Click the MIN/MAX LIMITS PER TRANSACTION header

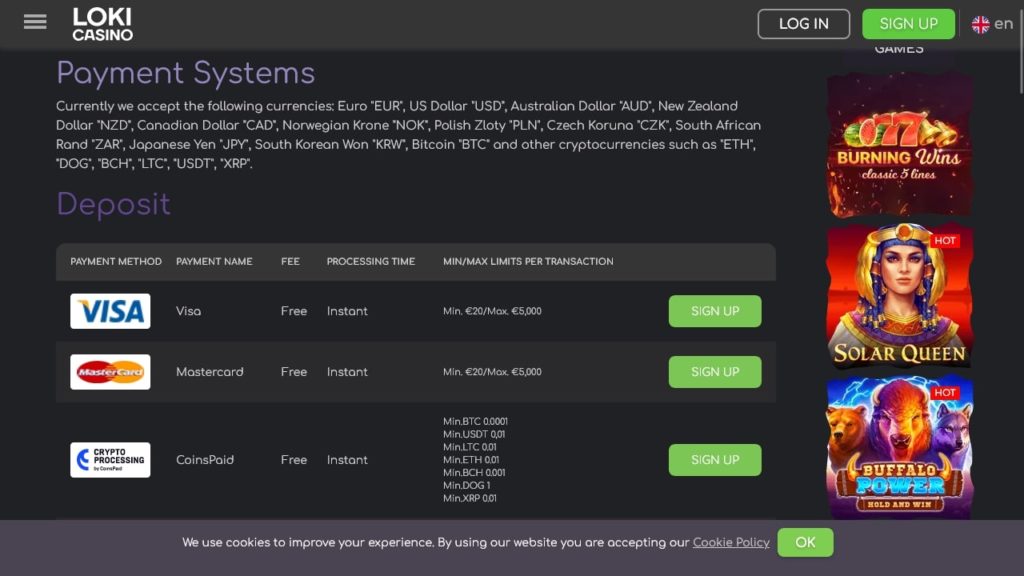tap(528, 261)
